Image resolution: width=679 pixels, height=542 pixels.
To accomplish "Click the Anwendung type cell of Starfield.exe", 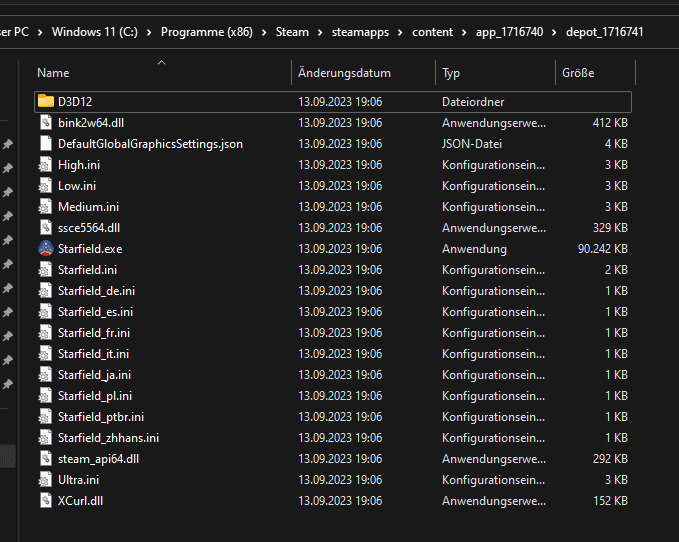I will pyautogui.click(x=474, y=249).
